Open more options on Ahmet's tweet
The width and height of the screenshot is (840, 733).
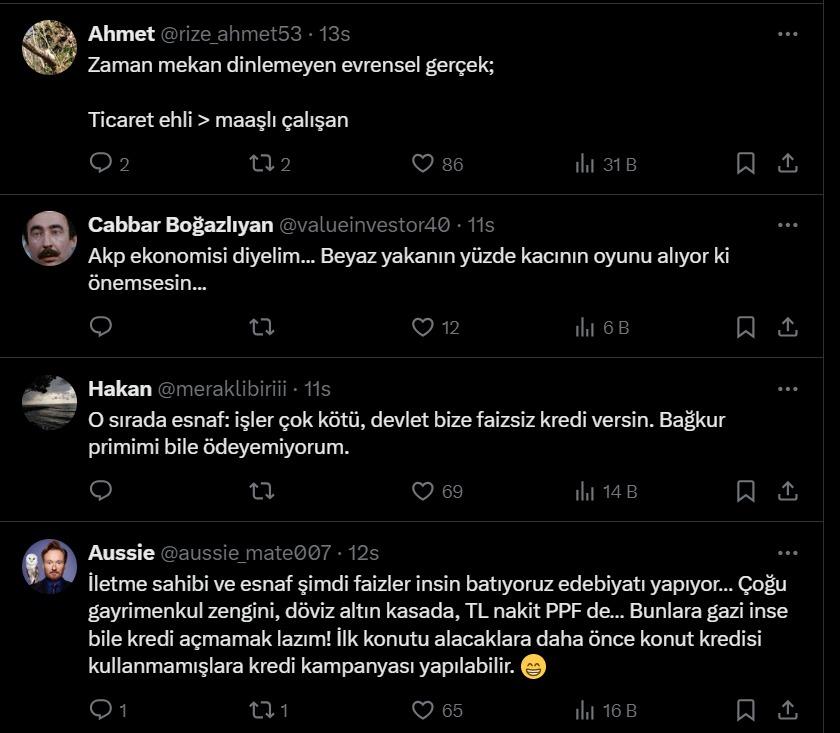tap(787, 34)
